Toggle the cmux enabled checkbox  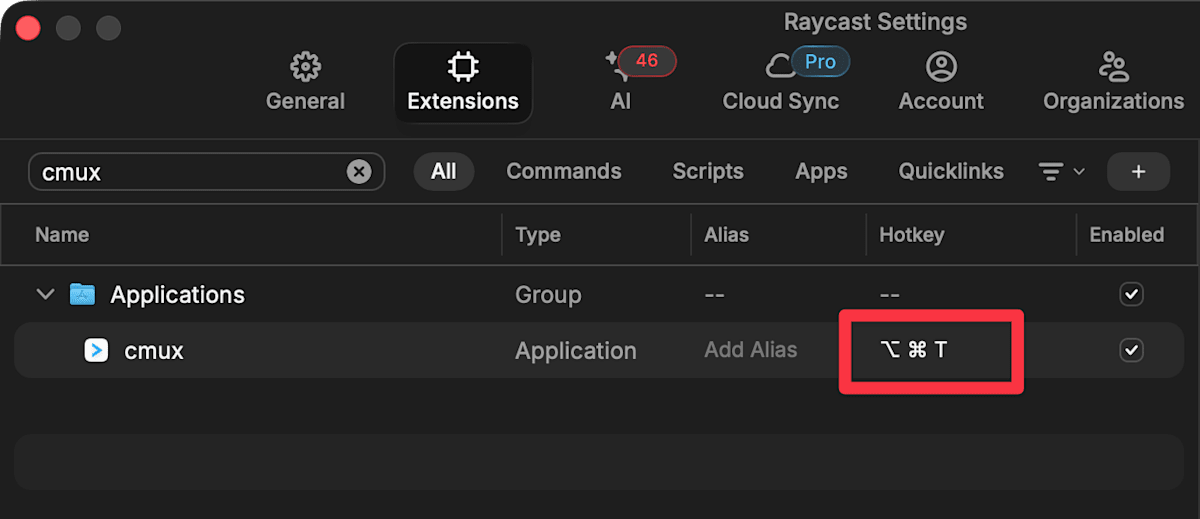(1131, 350)
